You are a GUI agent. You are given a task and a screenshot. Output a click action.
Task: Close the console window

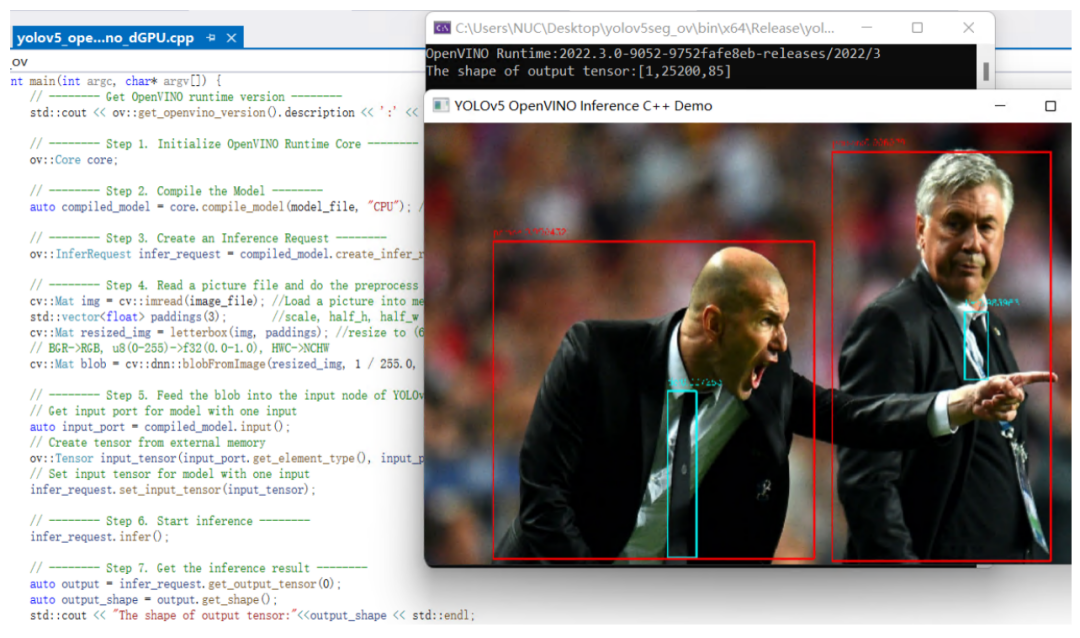tap(968, 28)
